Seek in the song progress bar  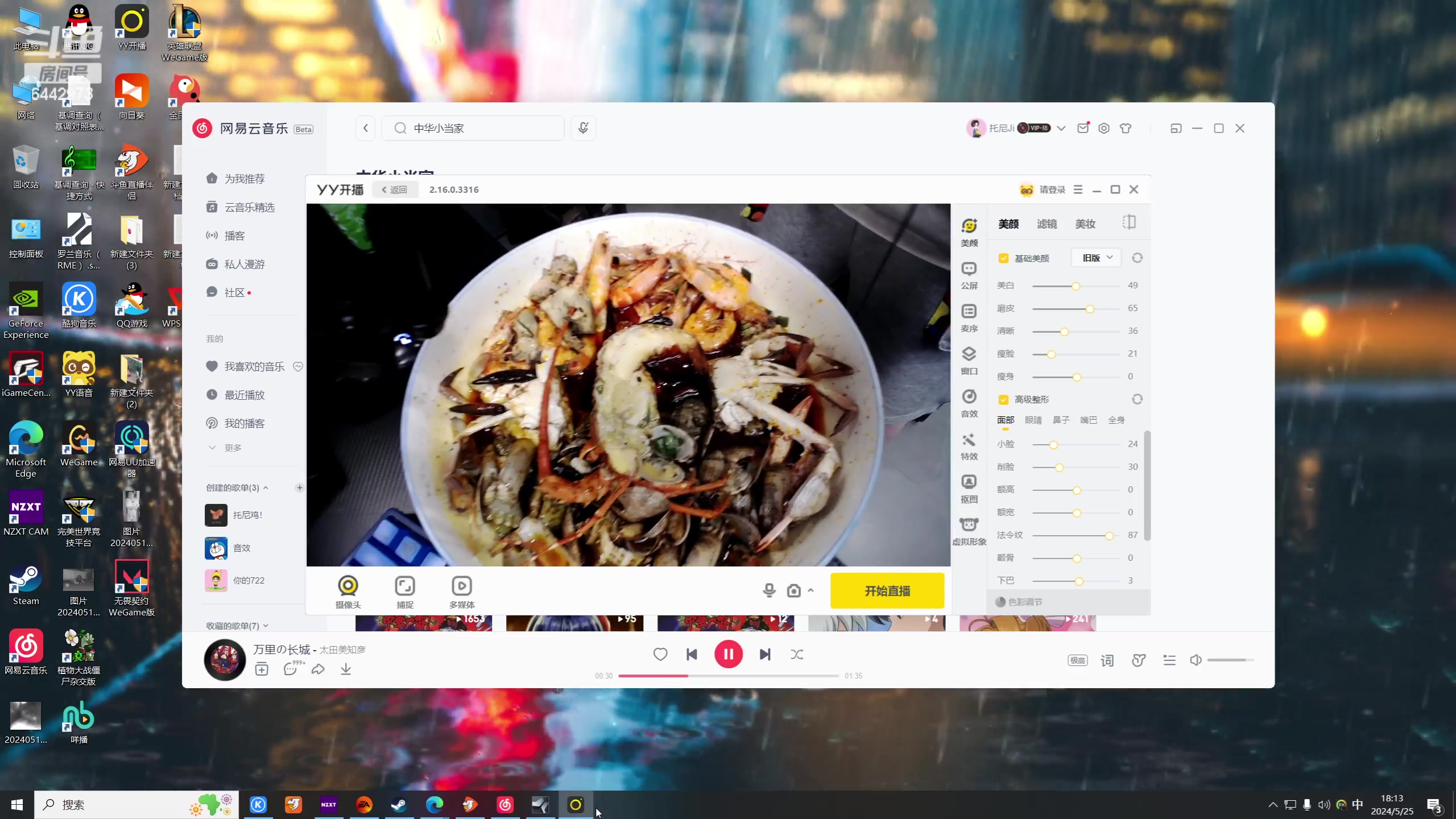tap(728, 676)
